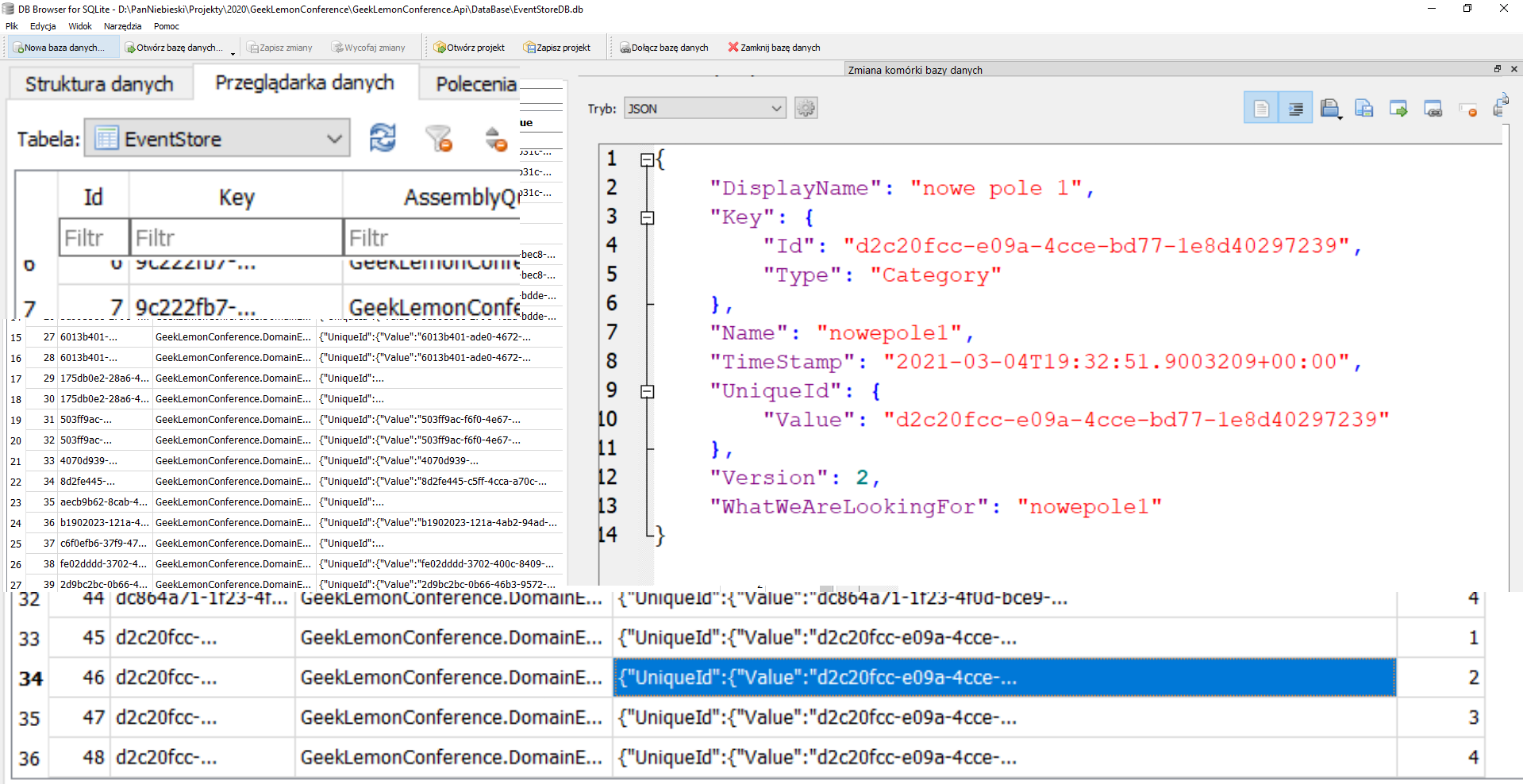Image resolution: width=1523 pixels, height=784 pixels.
Task: Click the "WhatWeAreLookingFor" line in JSON editor
Action: (x=936, y=506)
